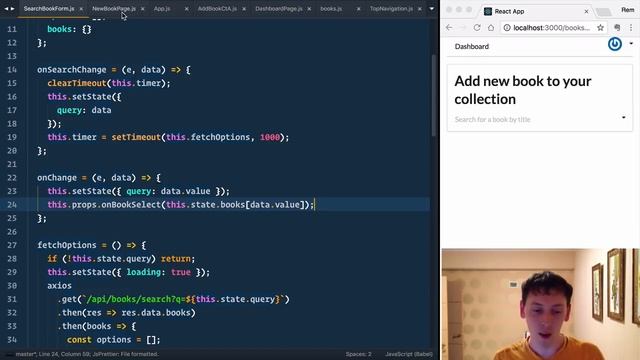Click the editor vertical scrollbar

point(433,96)
